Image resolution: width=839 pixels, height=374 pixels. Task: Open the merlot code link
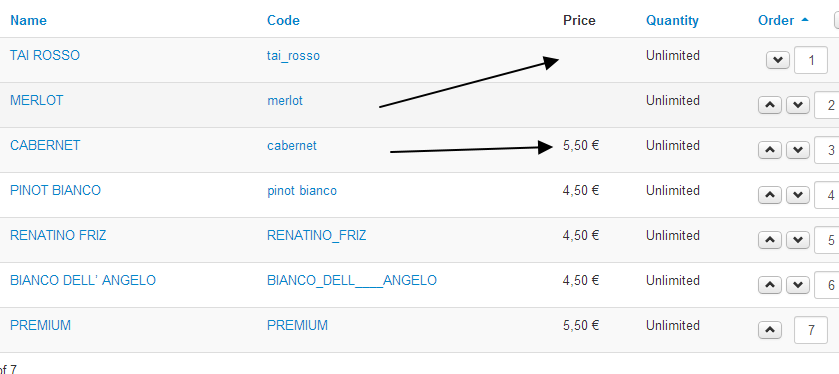285,100
